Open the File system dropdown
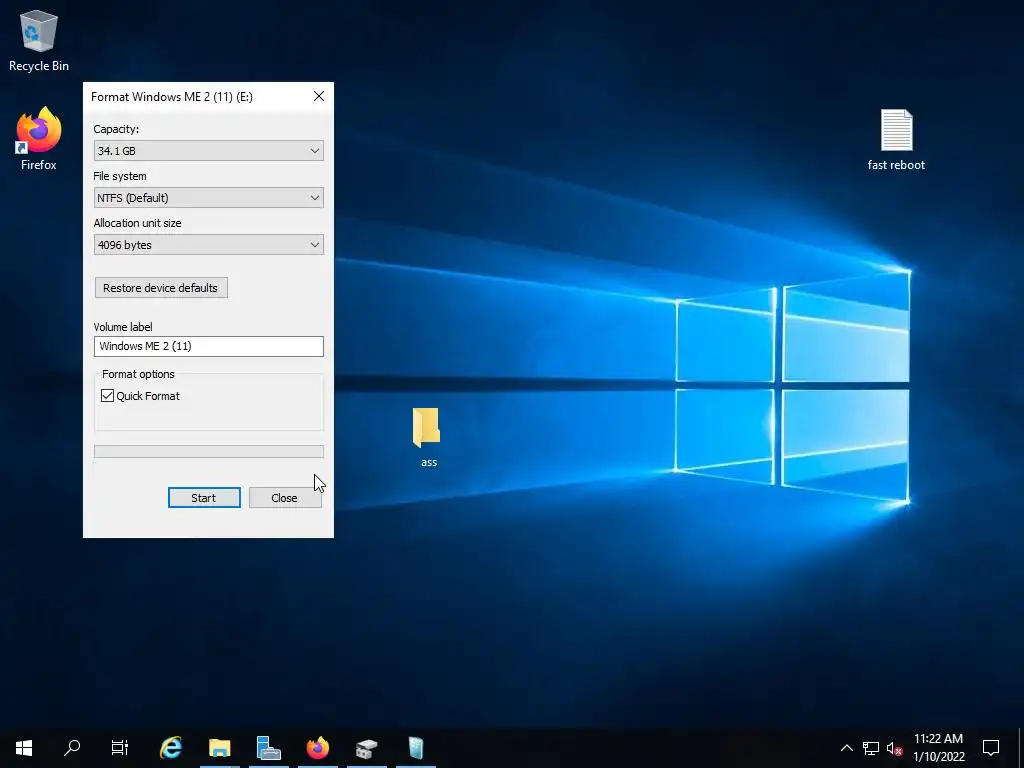The width and height of the screenshot is (1024, 768). [209, 198]
